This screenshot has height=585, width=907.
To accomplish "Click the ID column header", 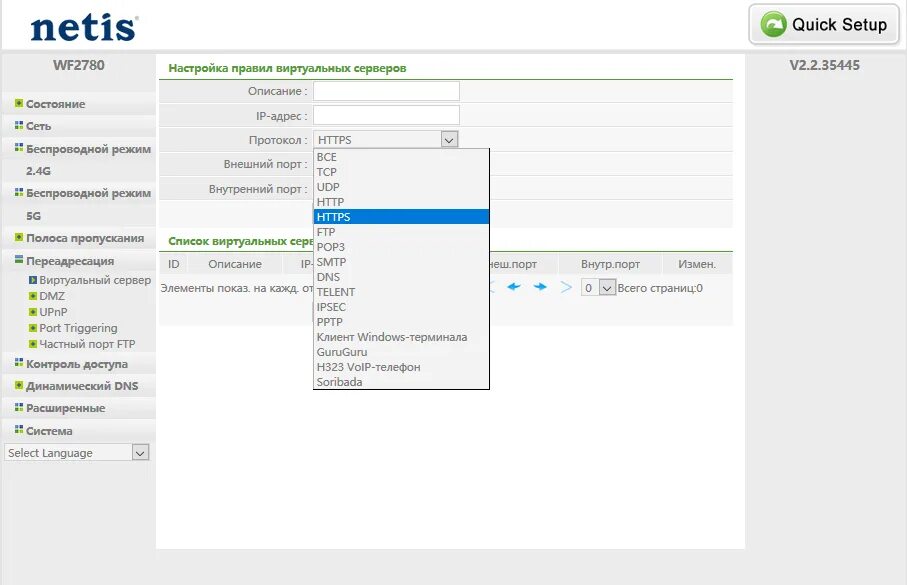I will (174, 264).
